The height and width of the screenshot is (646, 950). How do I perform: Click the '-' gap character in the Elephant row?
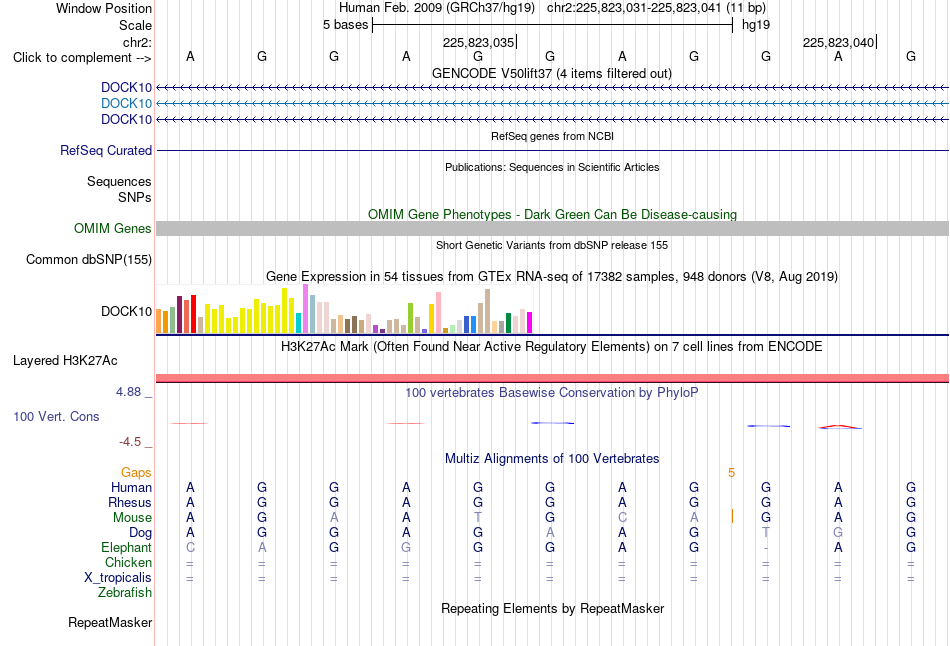pos(766,548)
